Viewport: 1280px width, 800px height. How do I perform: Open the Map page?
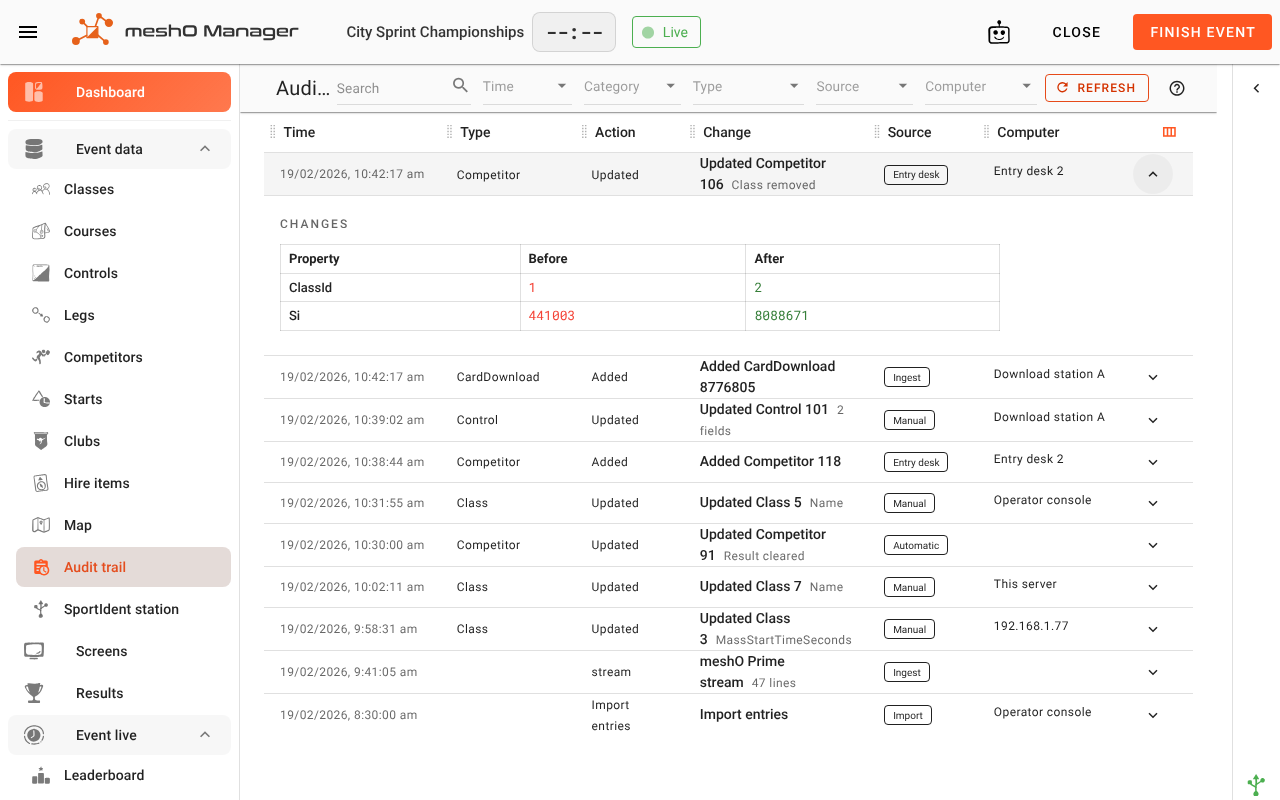(x=124, y=525)
